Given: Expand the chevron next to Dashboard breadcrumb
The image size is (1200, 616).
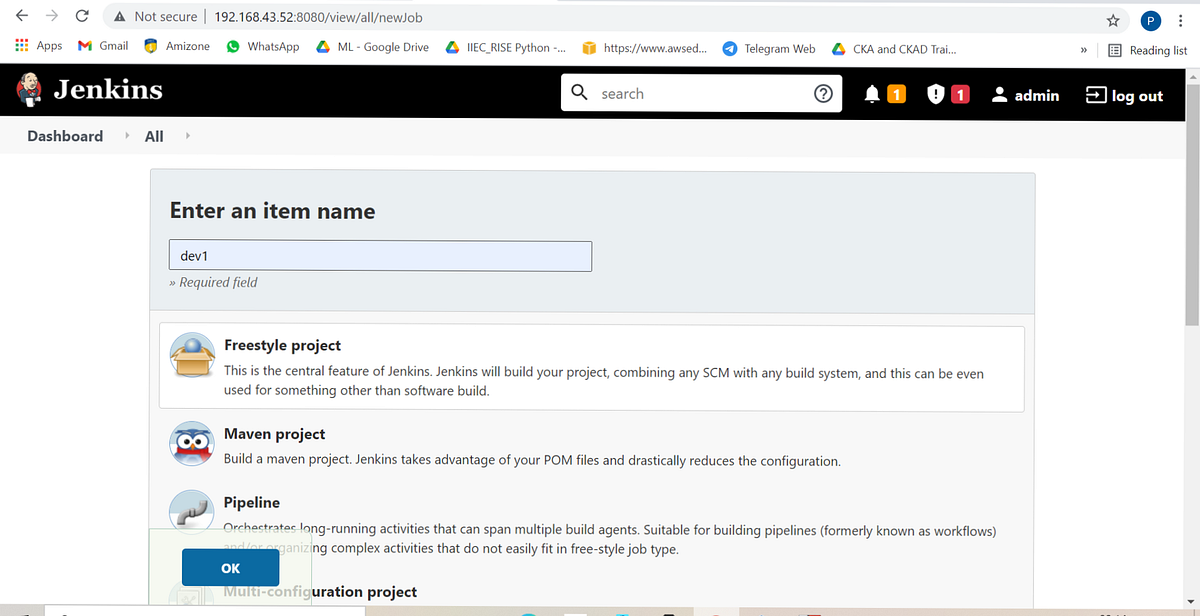Looking at the screenshot, I should click(127, 135).
